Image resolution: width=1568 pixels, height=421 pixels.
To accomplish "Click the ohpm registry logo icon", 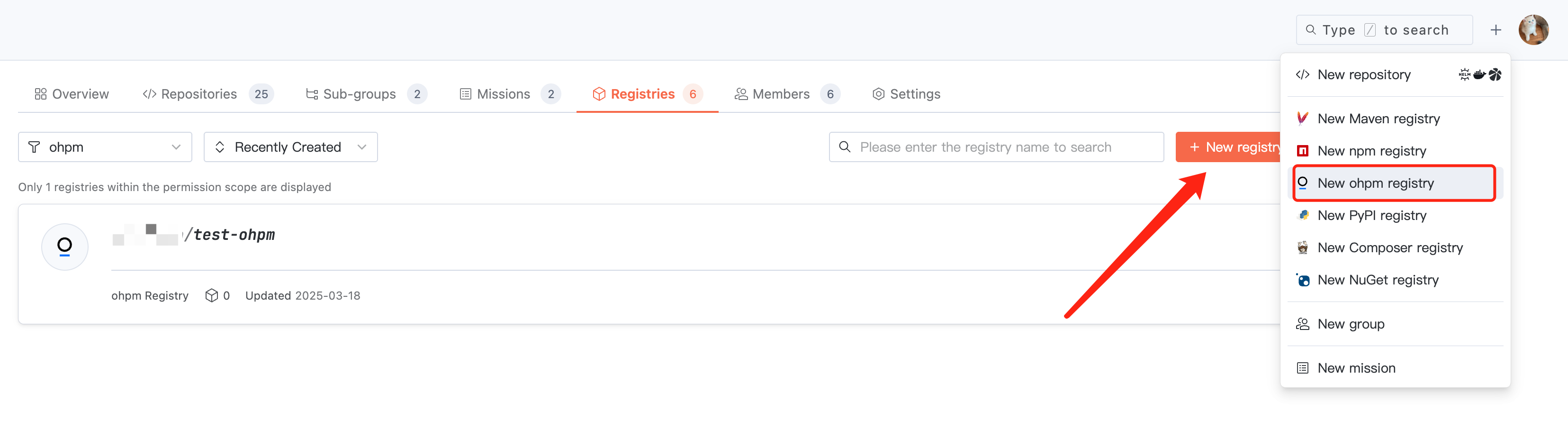I will pos(64,246).
